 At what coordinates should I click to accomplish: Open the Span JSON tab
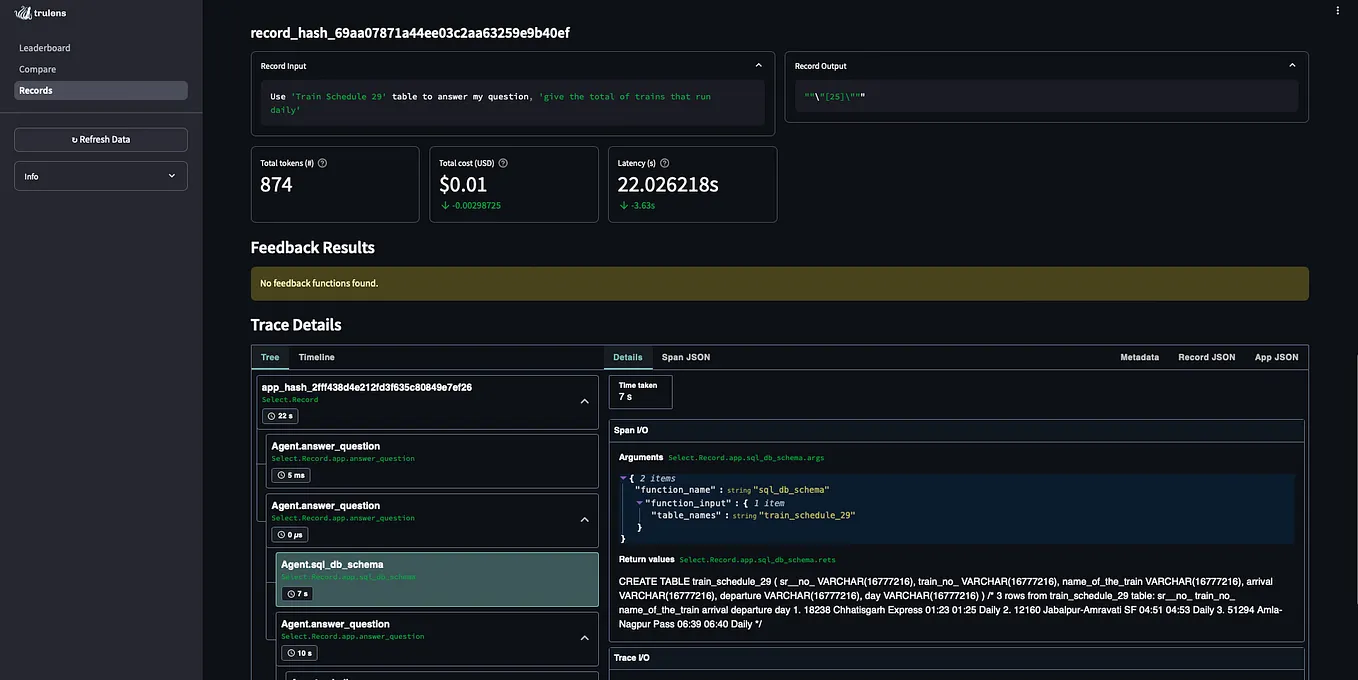coord(684,357)
